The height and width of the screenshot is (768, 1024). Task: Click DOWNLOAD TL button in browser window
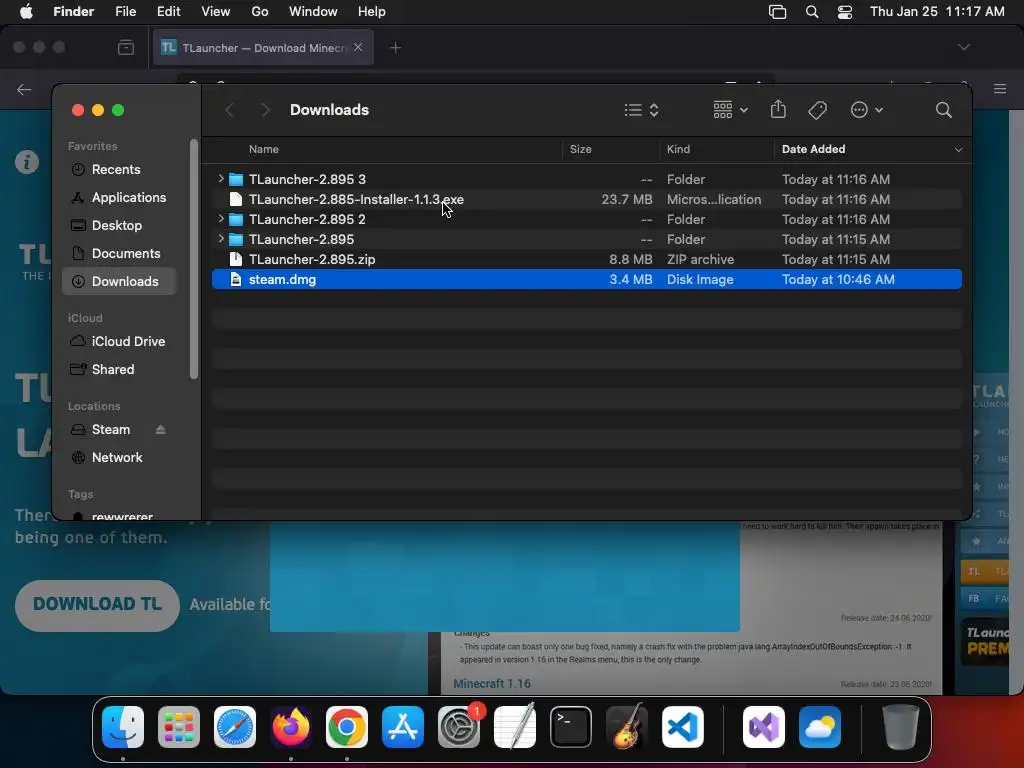(97, 605)
